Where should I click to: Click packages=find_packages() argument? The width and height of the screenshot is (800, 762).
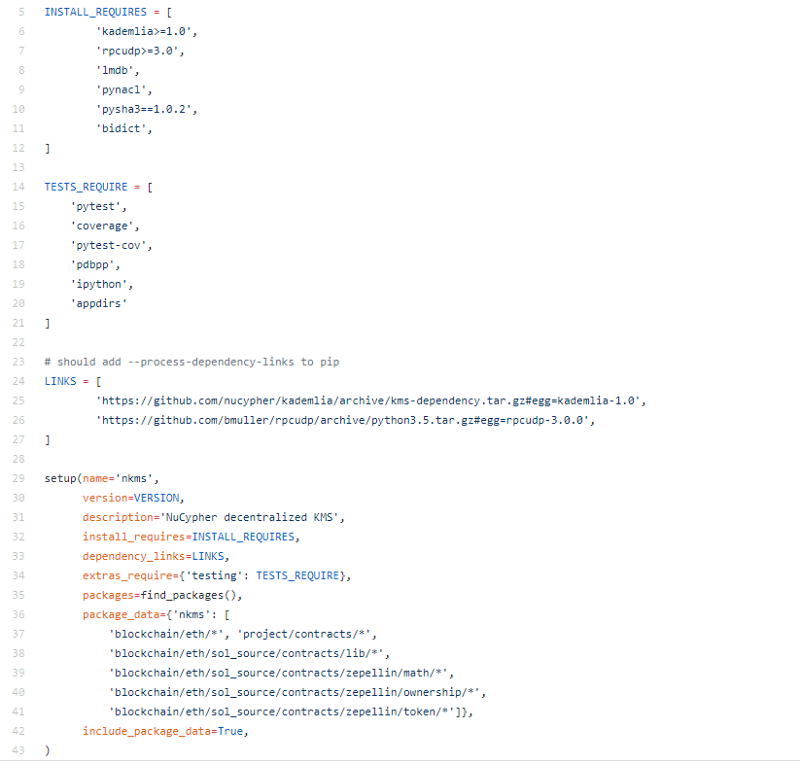tap(159, 595)
